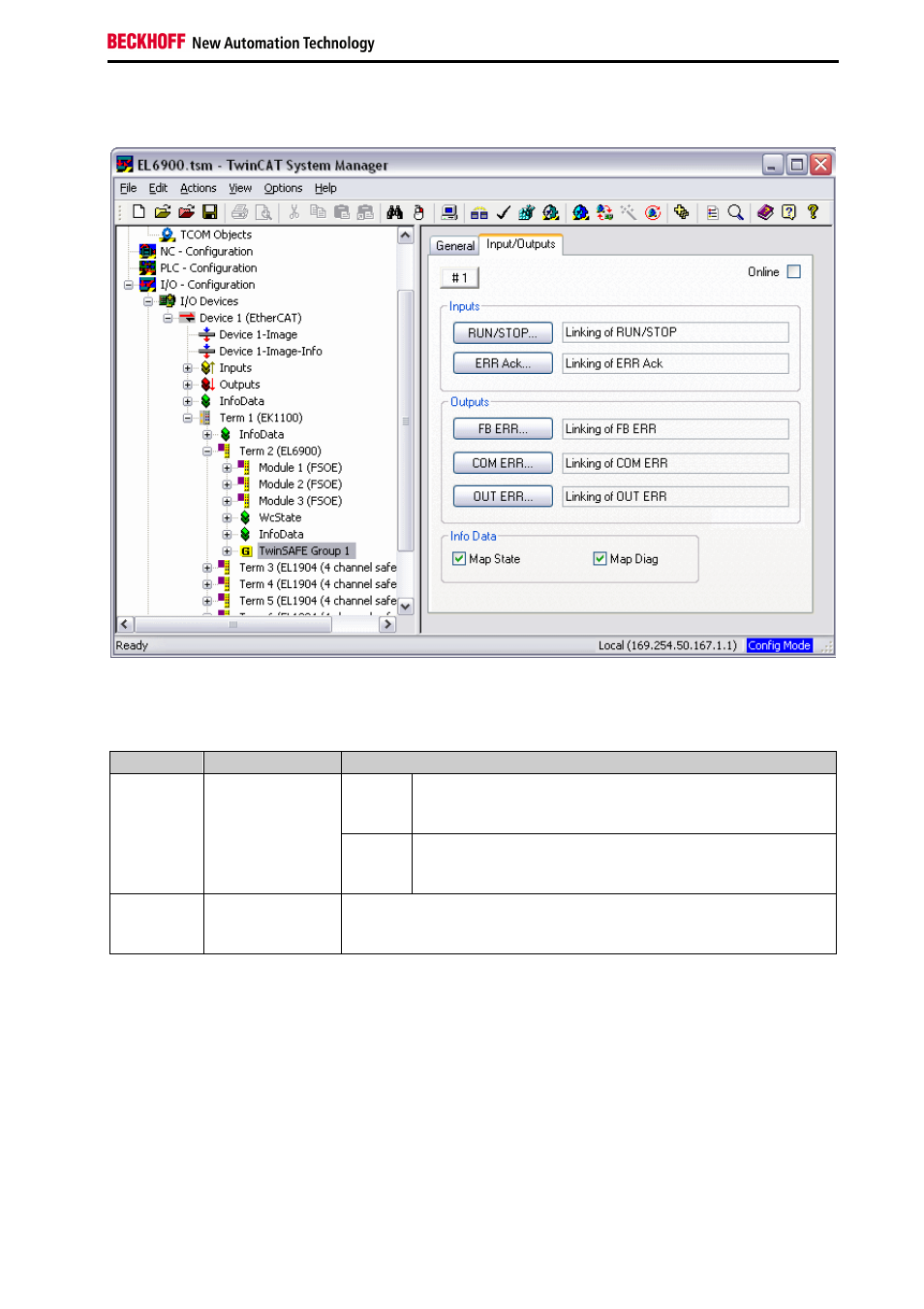Click the RUN/STOP... button
The image size is (924, 1309).
(x=503, y=332)
